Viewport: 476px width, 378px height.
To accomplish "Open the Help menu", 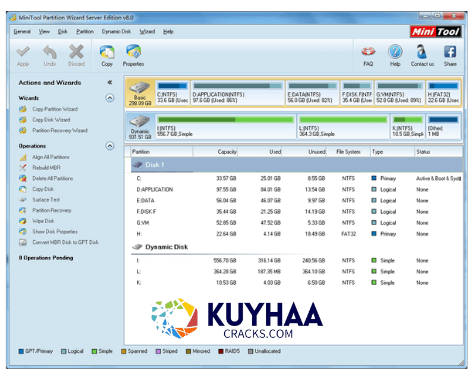I will tap(168, 32).
